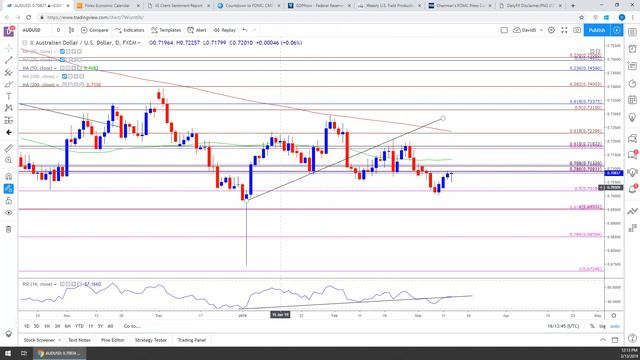The image size is (640, 360).
Task: Select the 5D date range
Action: pos(36,326)
